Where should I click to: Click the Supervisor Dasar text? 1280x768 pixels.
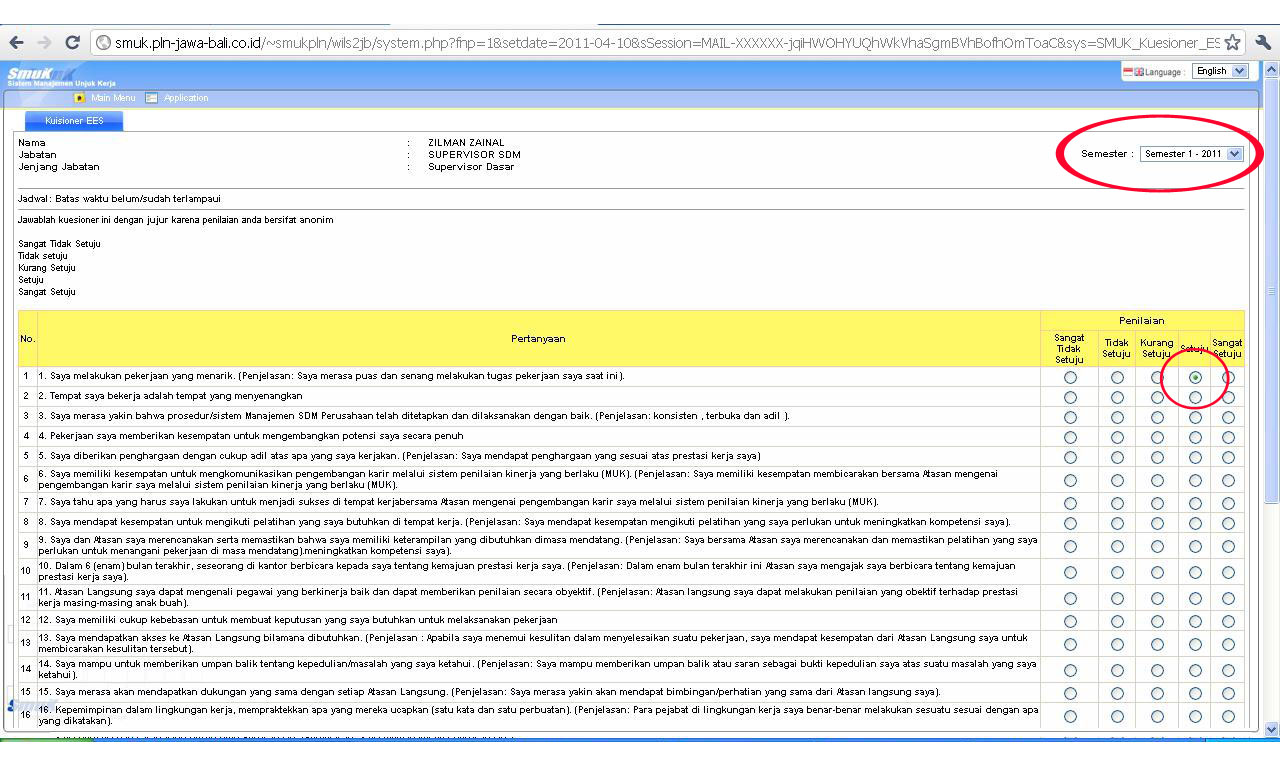click(x=471, y=167)
